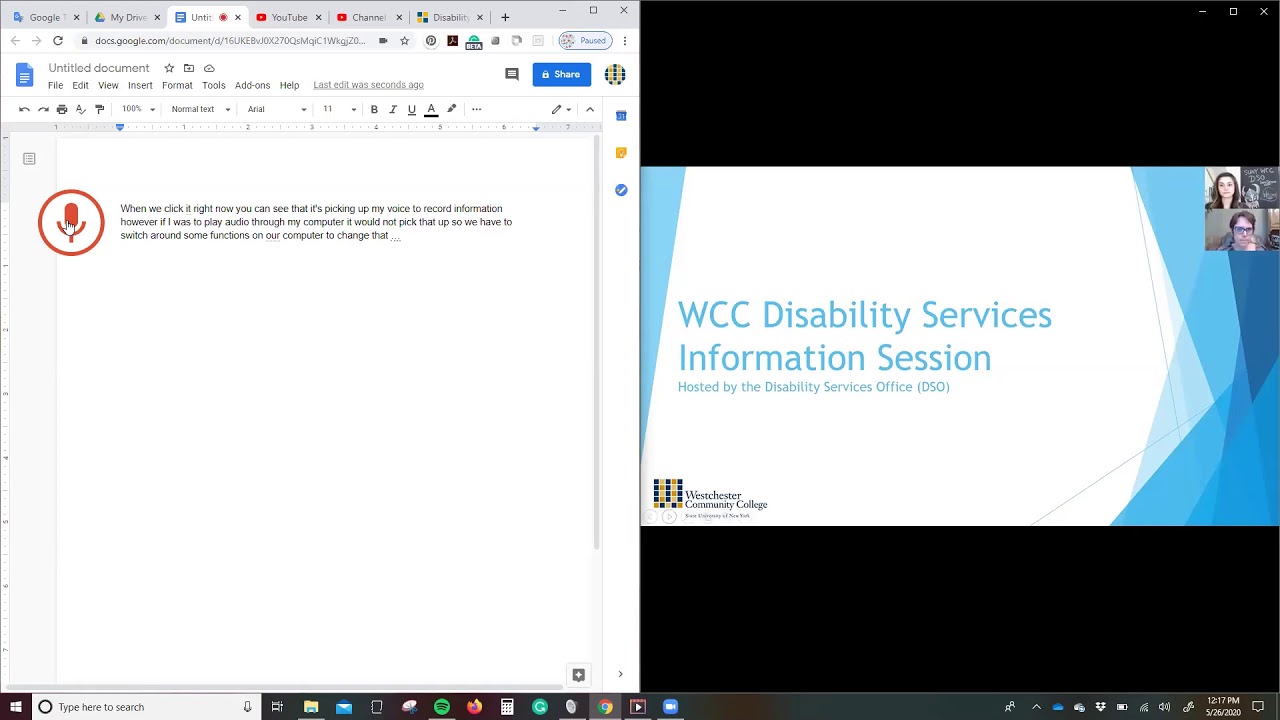Open Chrome three-dot menu
The image size is (1280, 720).
[625, 41]
